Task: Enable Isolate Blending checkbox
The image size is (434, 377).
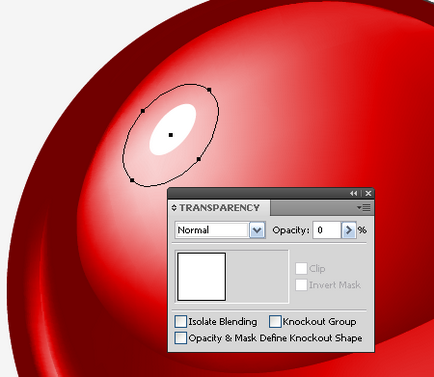Action: click(181, 322)
